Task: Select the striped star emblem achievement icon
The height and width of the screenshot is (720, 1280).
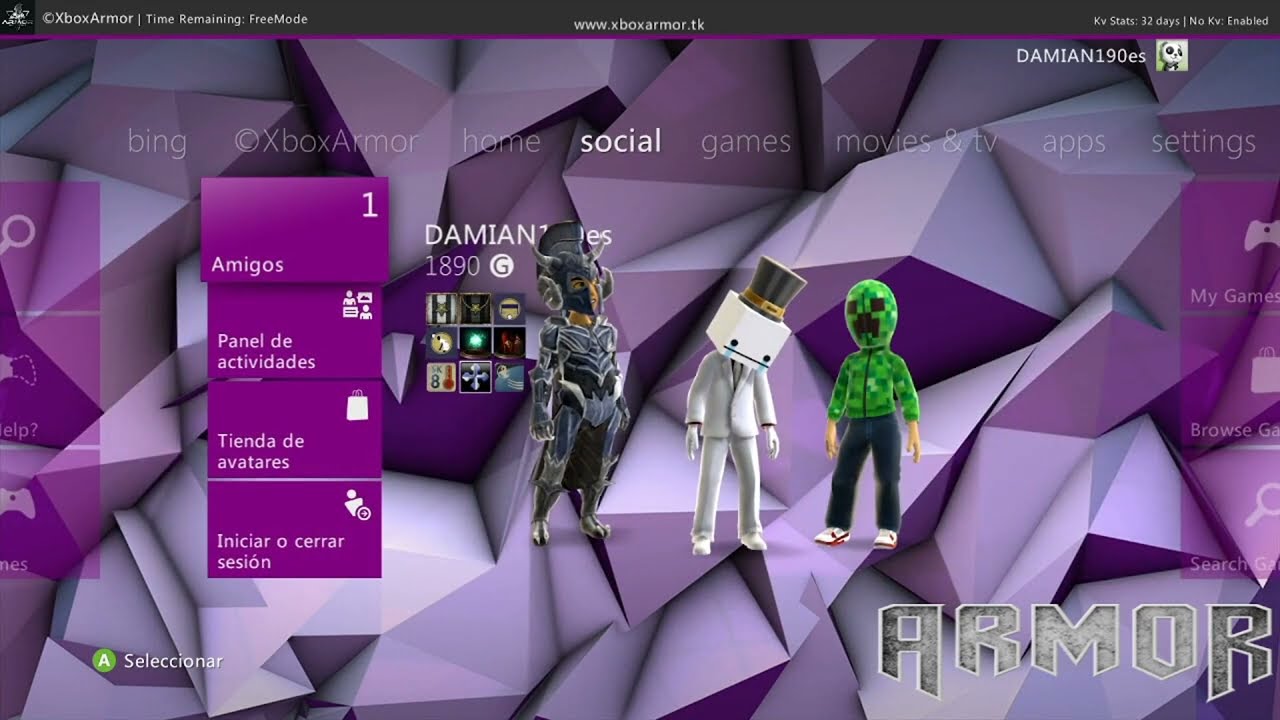Action: point(442,309)
